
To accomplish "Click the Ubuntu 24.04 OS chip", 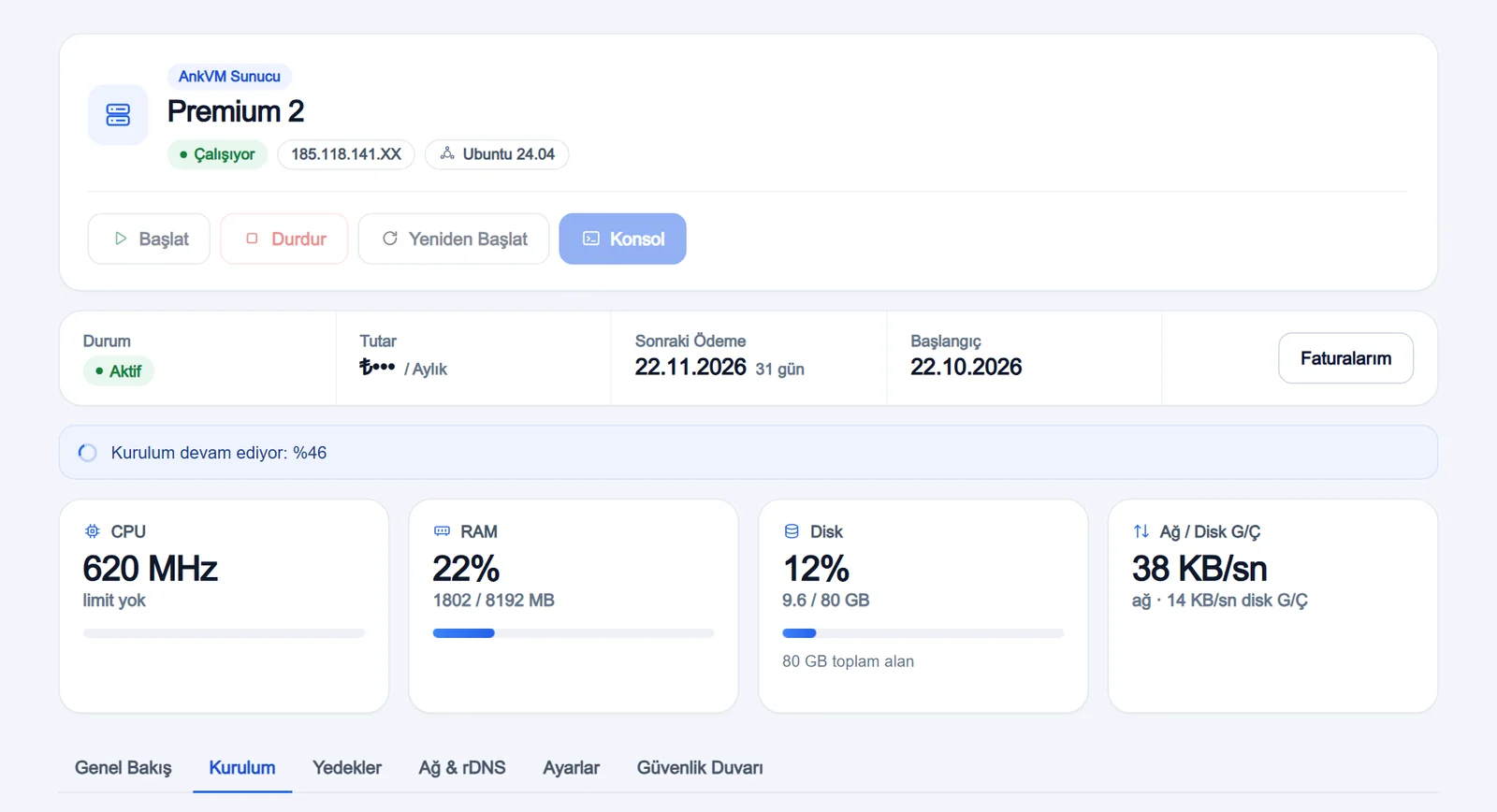I will click(x=497, y=154).
